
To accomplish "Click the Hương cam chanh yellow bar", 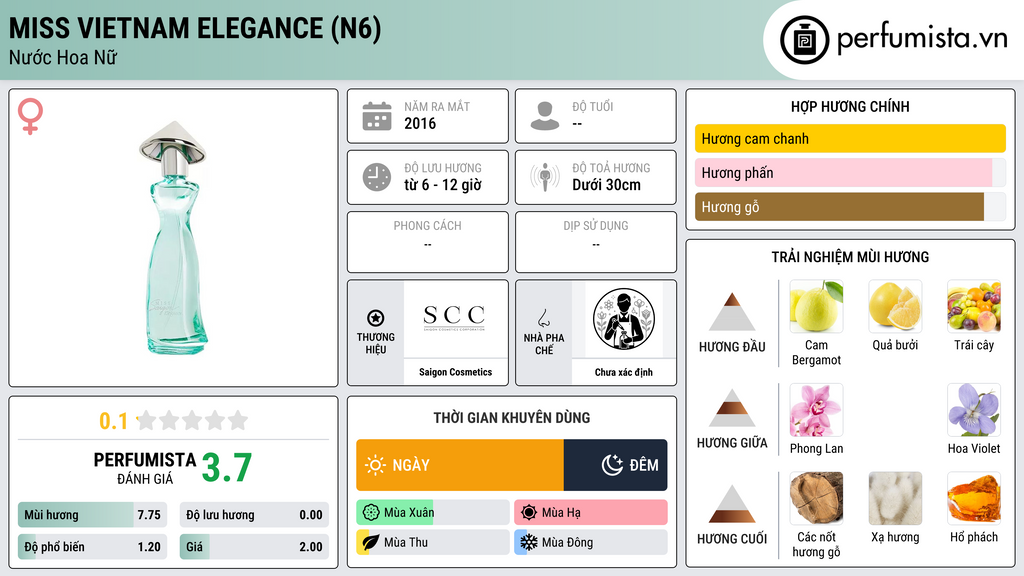I will [850, 138].
